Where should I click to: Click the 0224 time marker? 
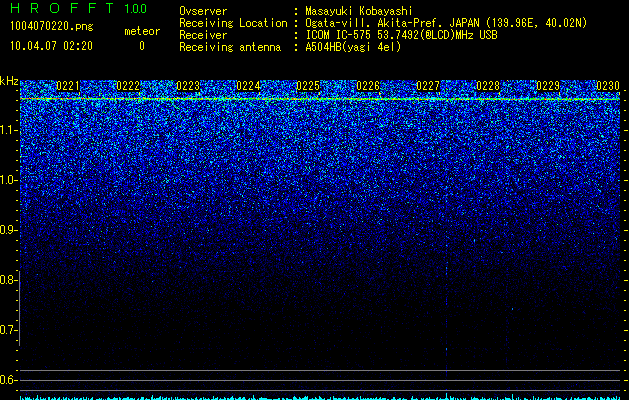[x=248, y=86]
